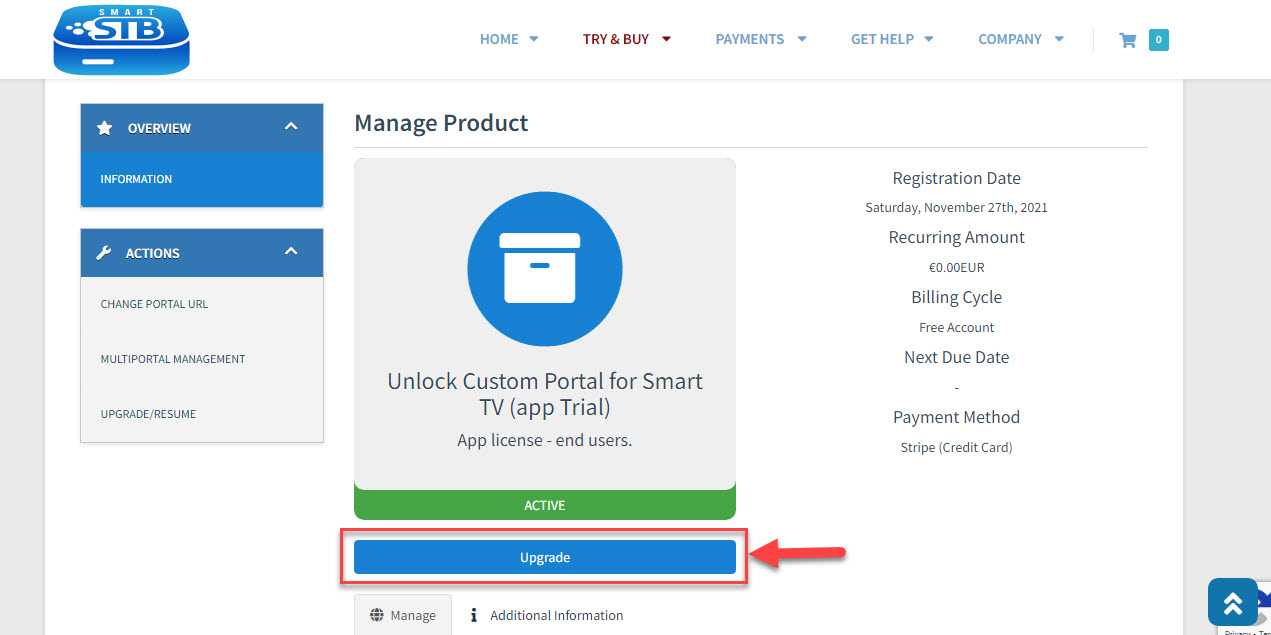The width and height of the screenshot is (1271, 635).
Task: Click the cart item count badge
Action: (x=1158, y=40)
